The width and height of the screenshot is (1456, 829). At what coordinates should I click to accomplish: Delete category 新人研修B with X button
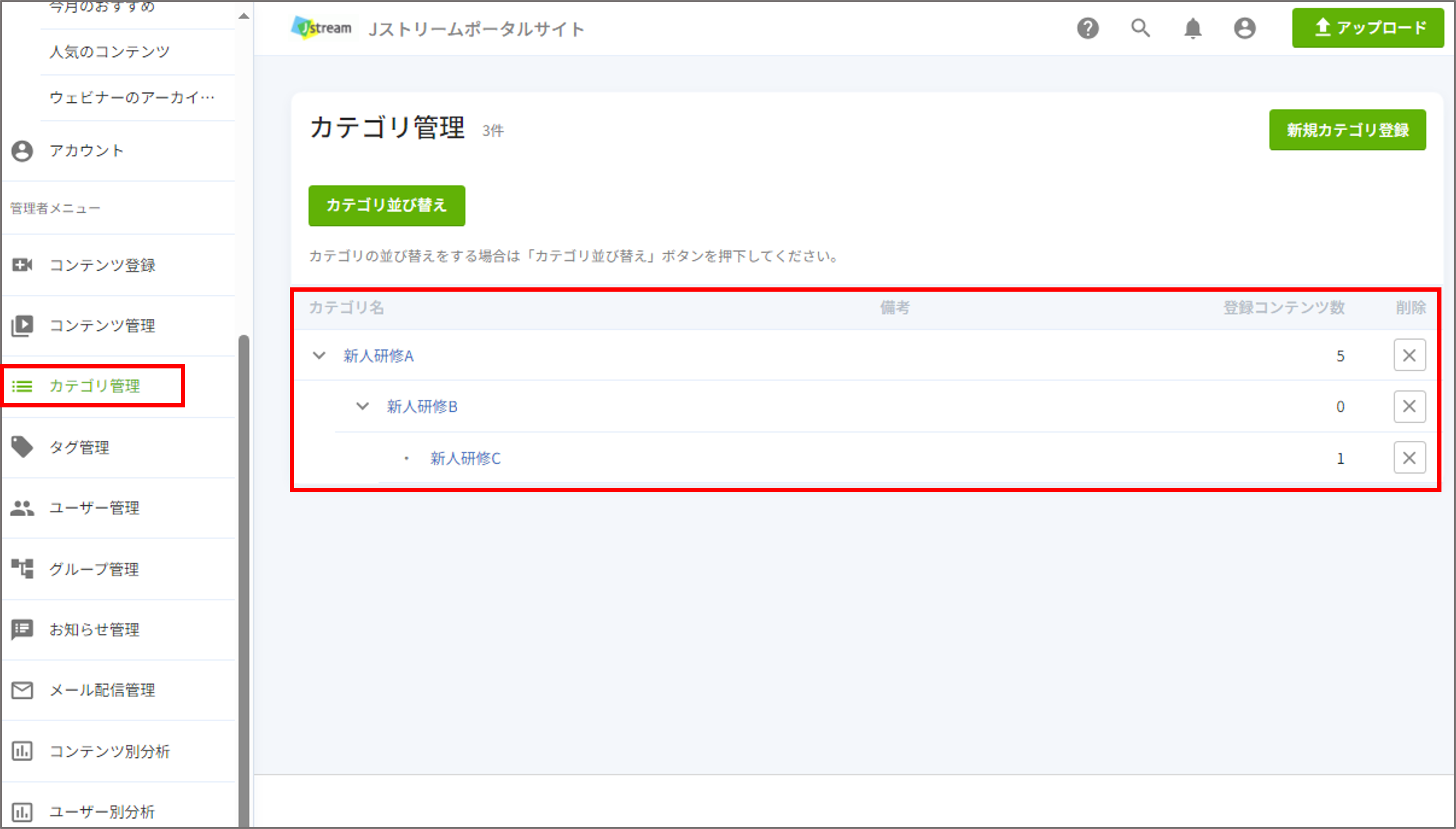(1409, 407)
